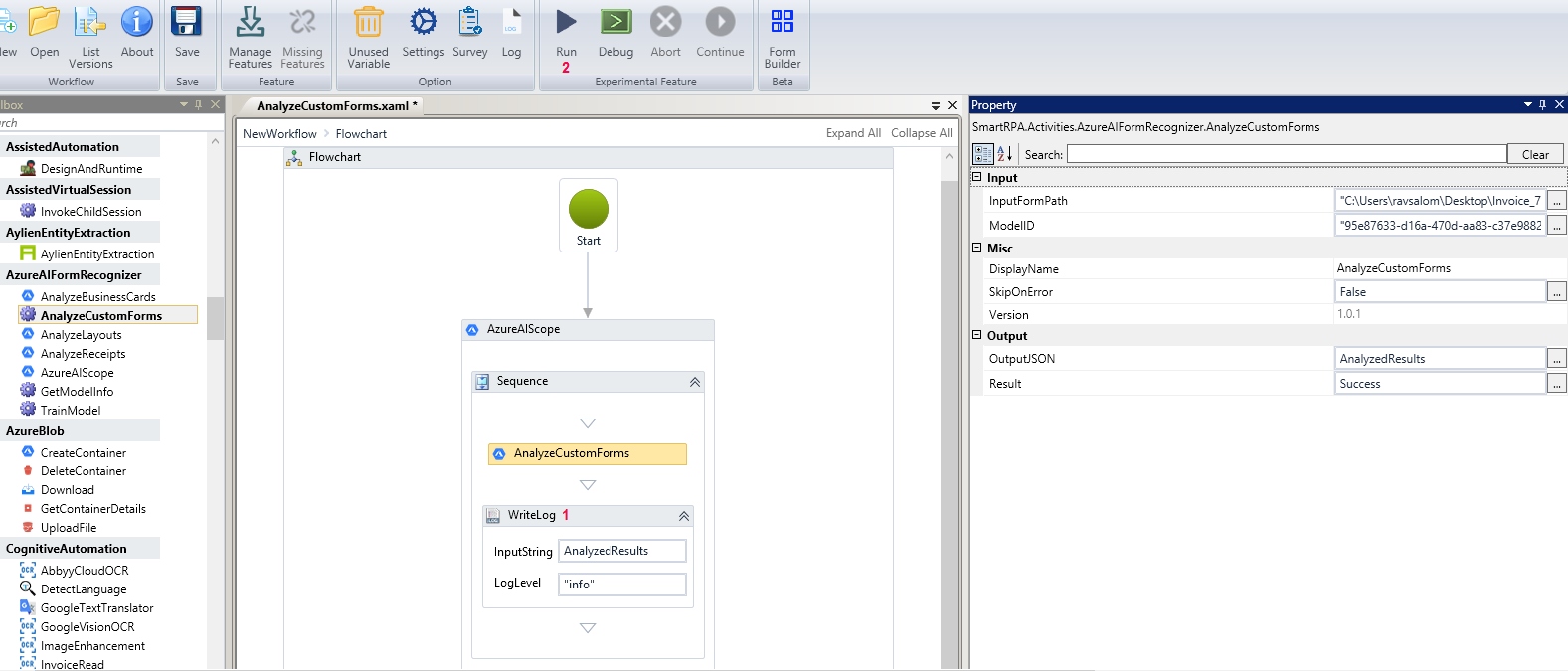Select AnalyzeLayouts activity
The image size is (1568, 671).
pyautogui.click(x=82, y=335)
